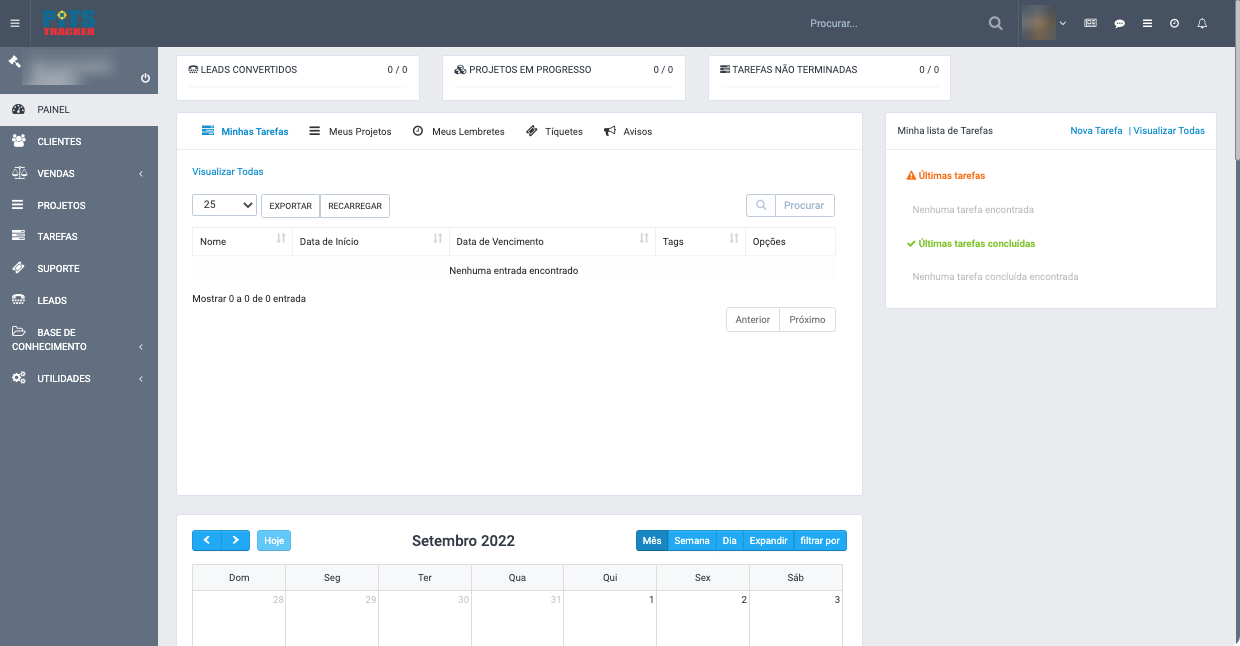Click the tasks table Procurar search field
This screenshot has height=646, width=1240.
804,205
